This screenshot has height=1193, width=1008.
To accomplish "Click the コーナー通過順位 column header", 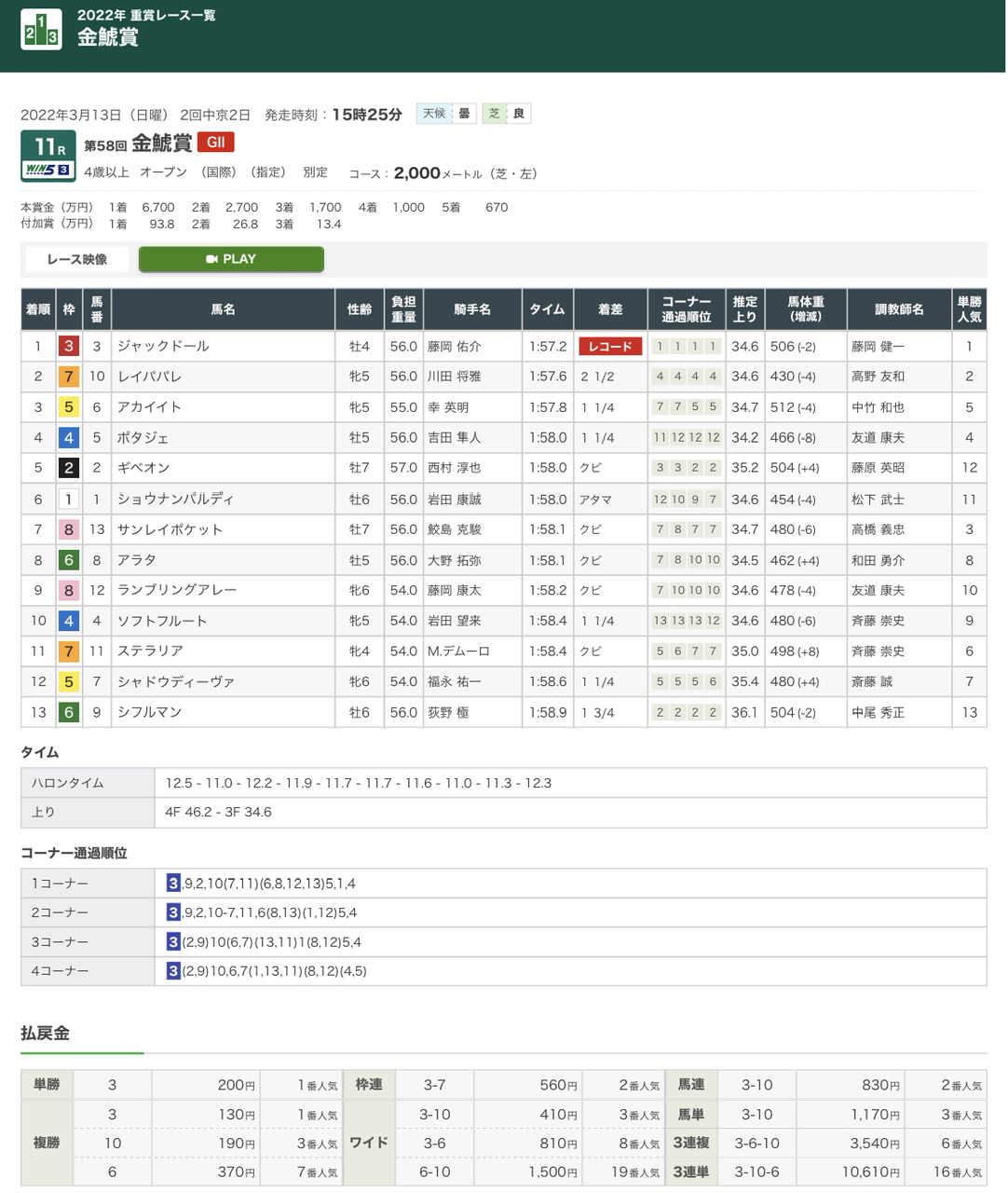I will (687, 309).
